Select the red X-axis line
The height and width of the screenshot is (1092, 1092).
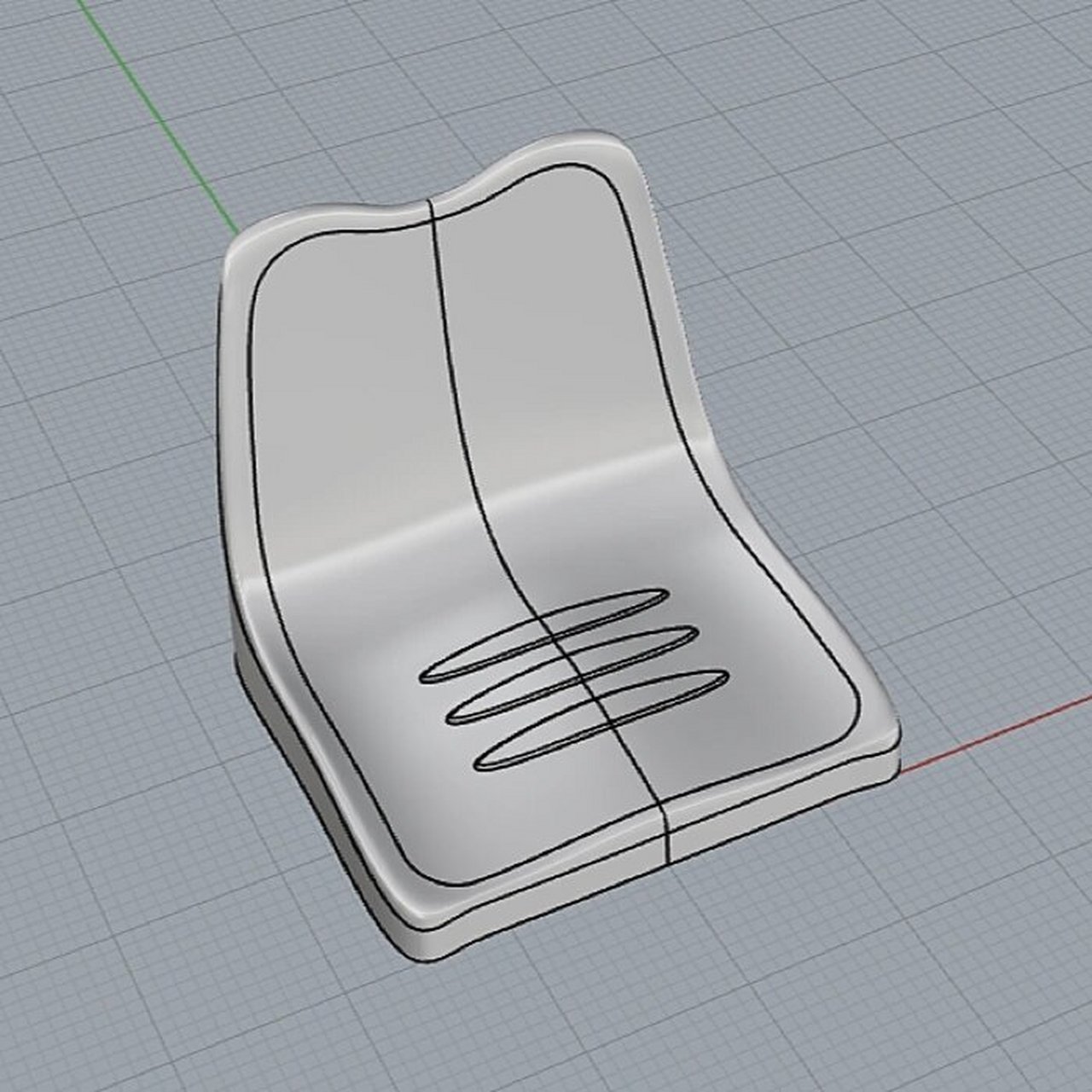coord(995,735)
